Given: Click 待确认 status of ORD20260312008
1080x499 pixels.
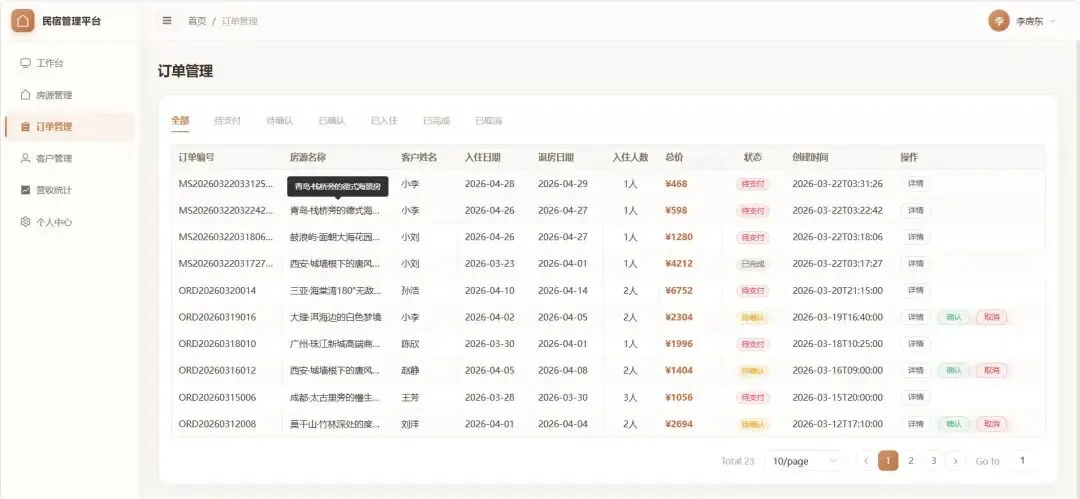Looking at the screenshot, I should (753, 424).
